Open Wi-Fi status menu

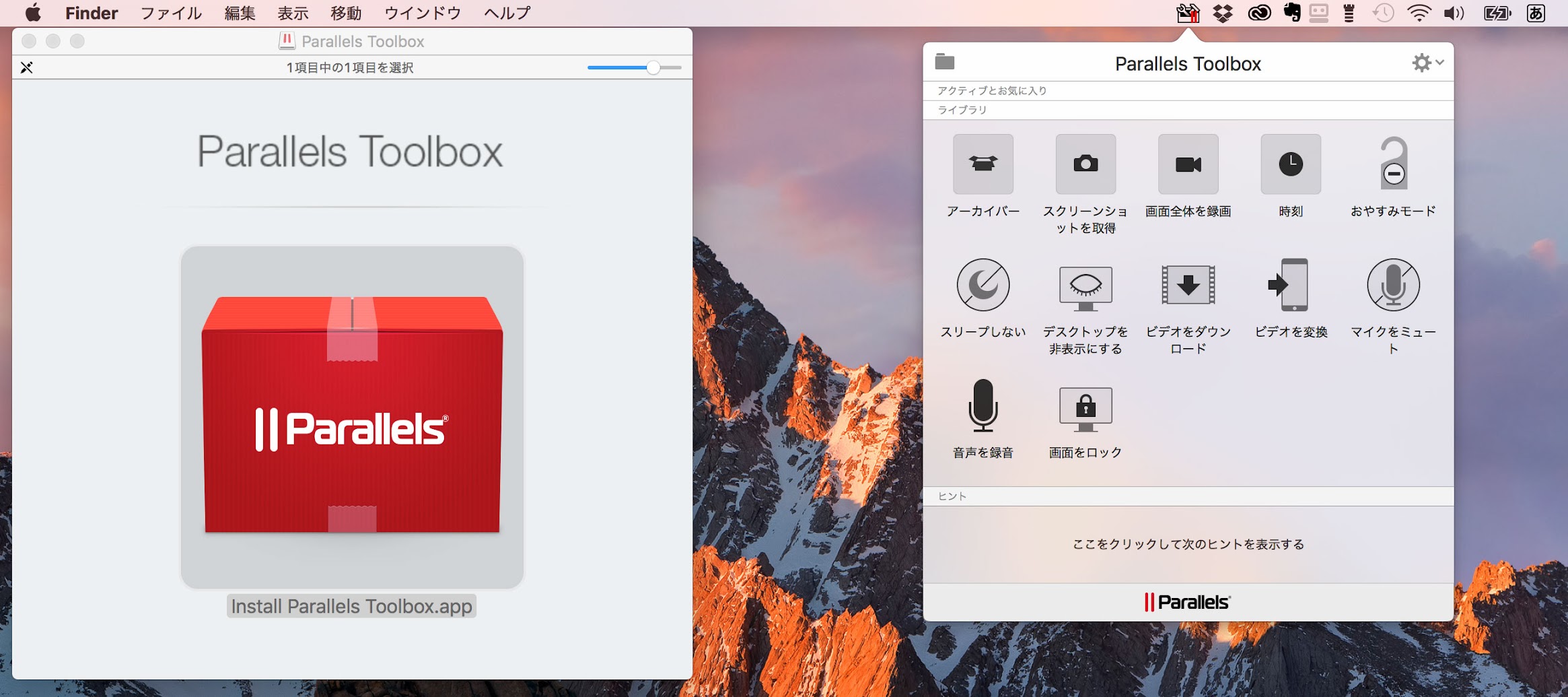point(1419,13)
